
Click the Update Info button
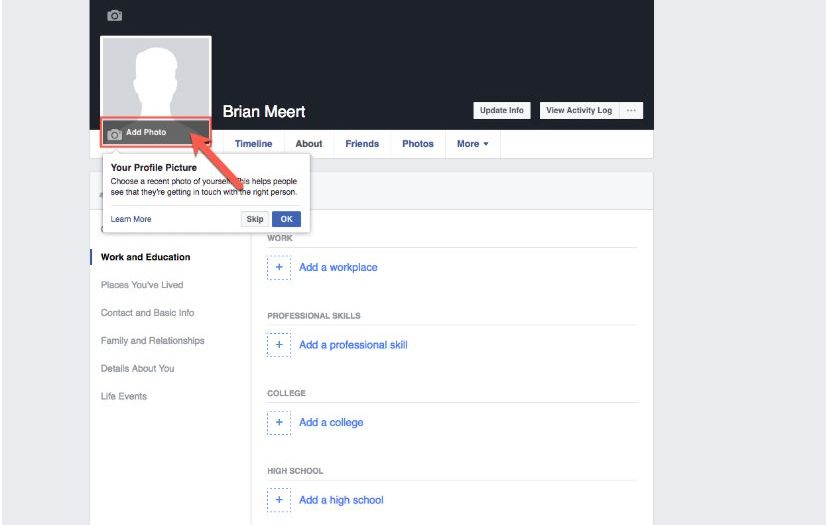click(x=502, y=111)
